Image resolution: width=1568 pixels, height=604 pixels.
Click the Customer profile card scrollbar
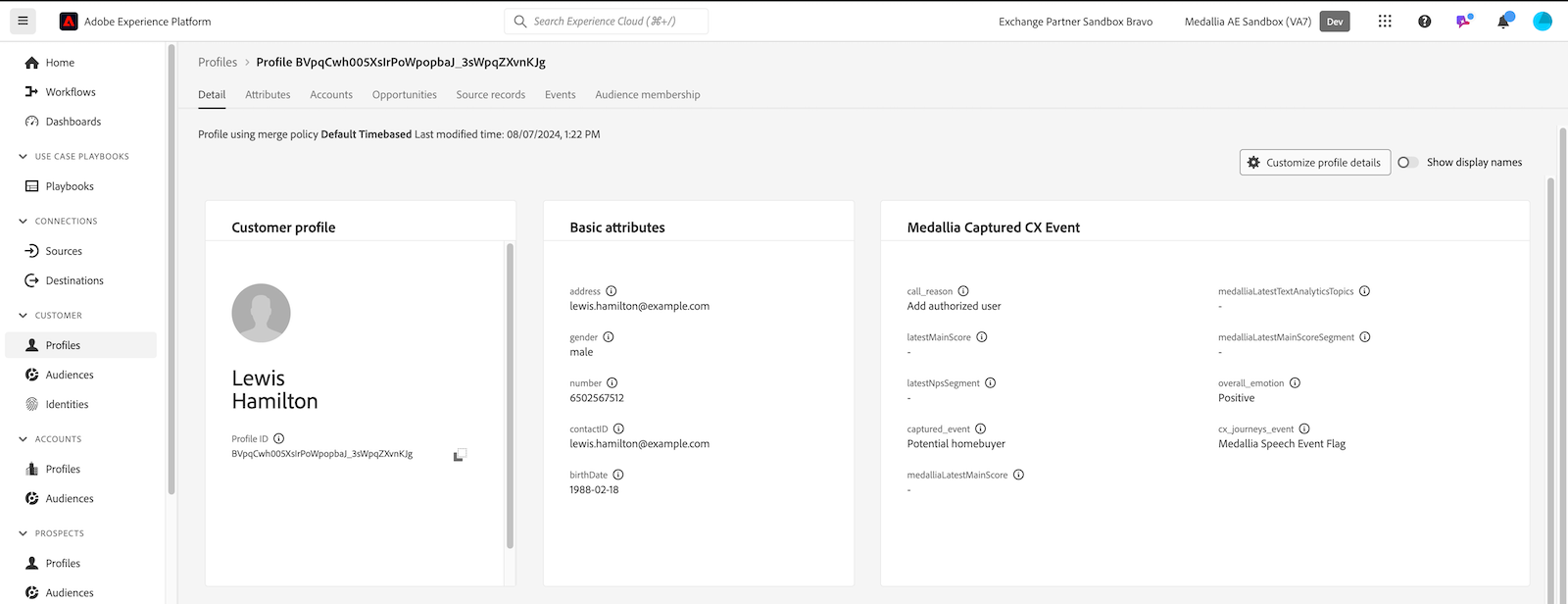(510, 392)
